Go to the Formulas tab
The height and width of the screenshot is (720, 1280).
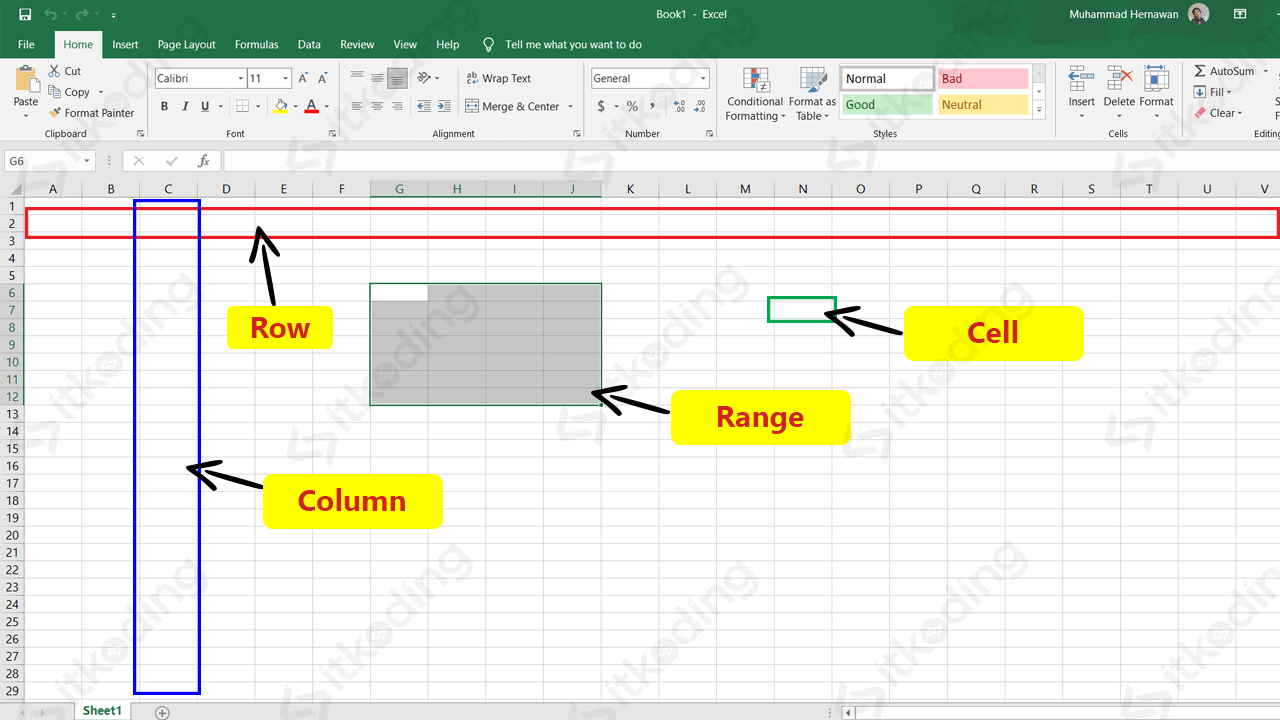257,44
